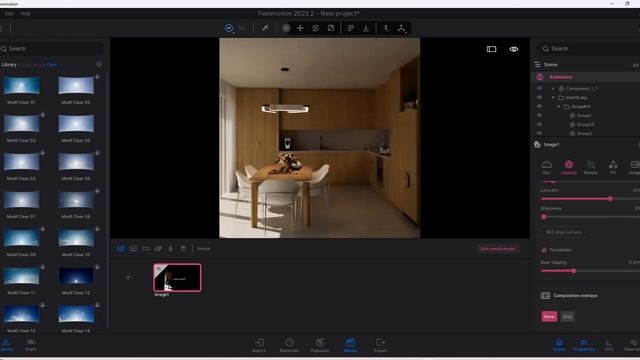Click the XYZ icon in bottom right dock
This screenshot has height=360, width=640.
(x=609, y=345)
